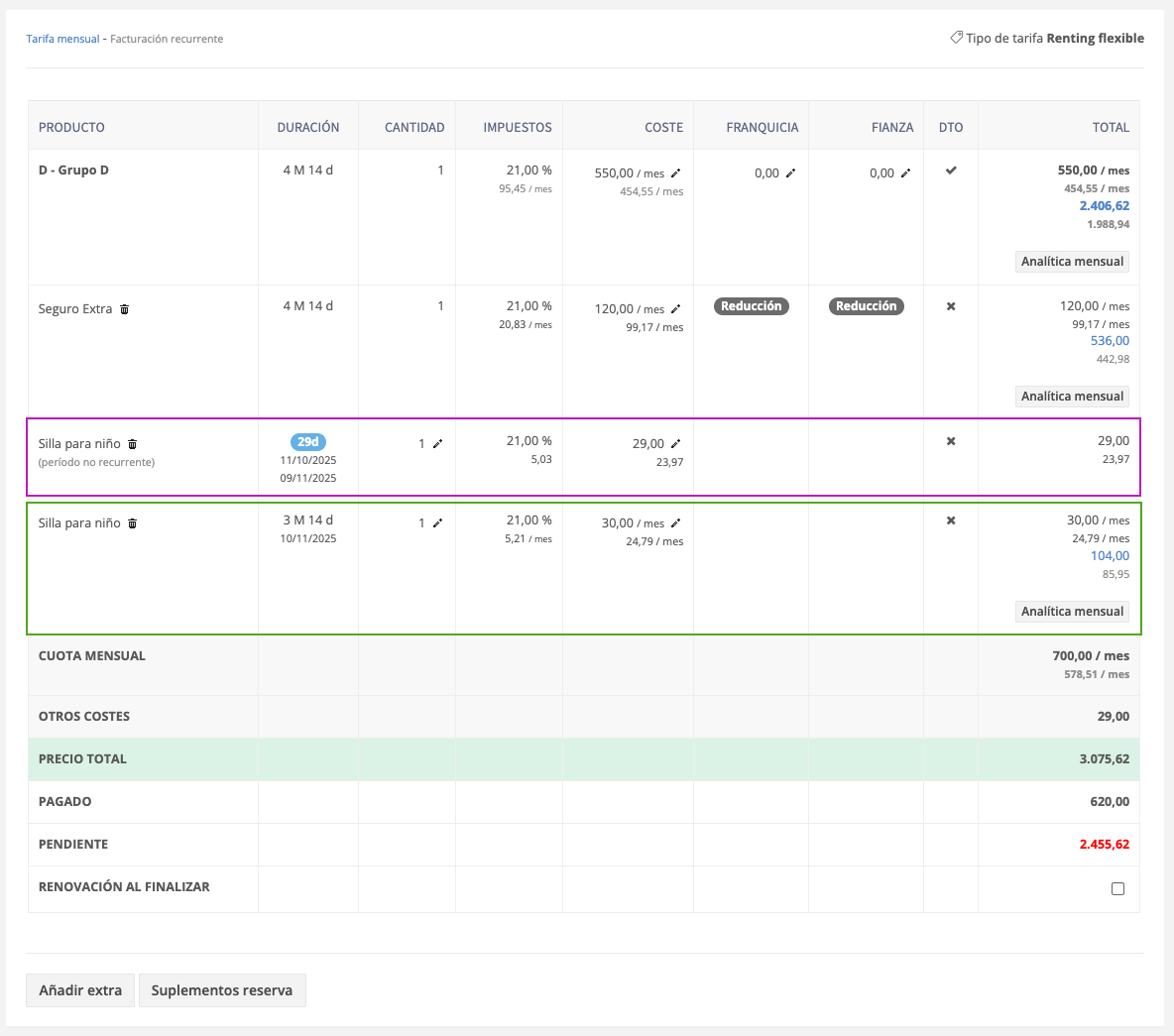Delete the recurring 3 M 14 d Silla para niño
Screen dimensions: 1174x1036
coord(133,523)
